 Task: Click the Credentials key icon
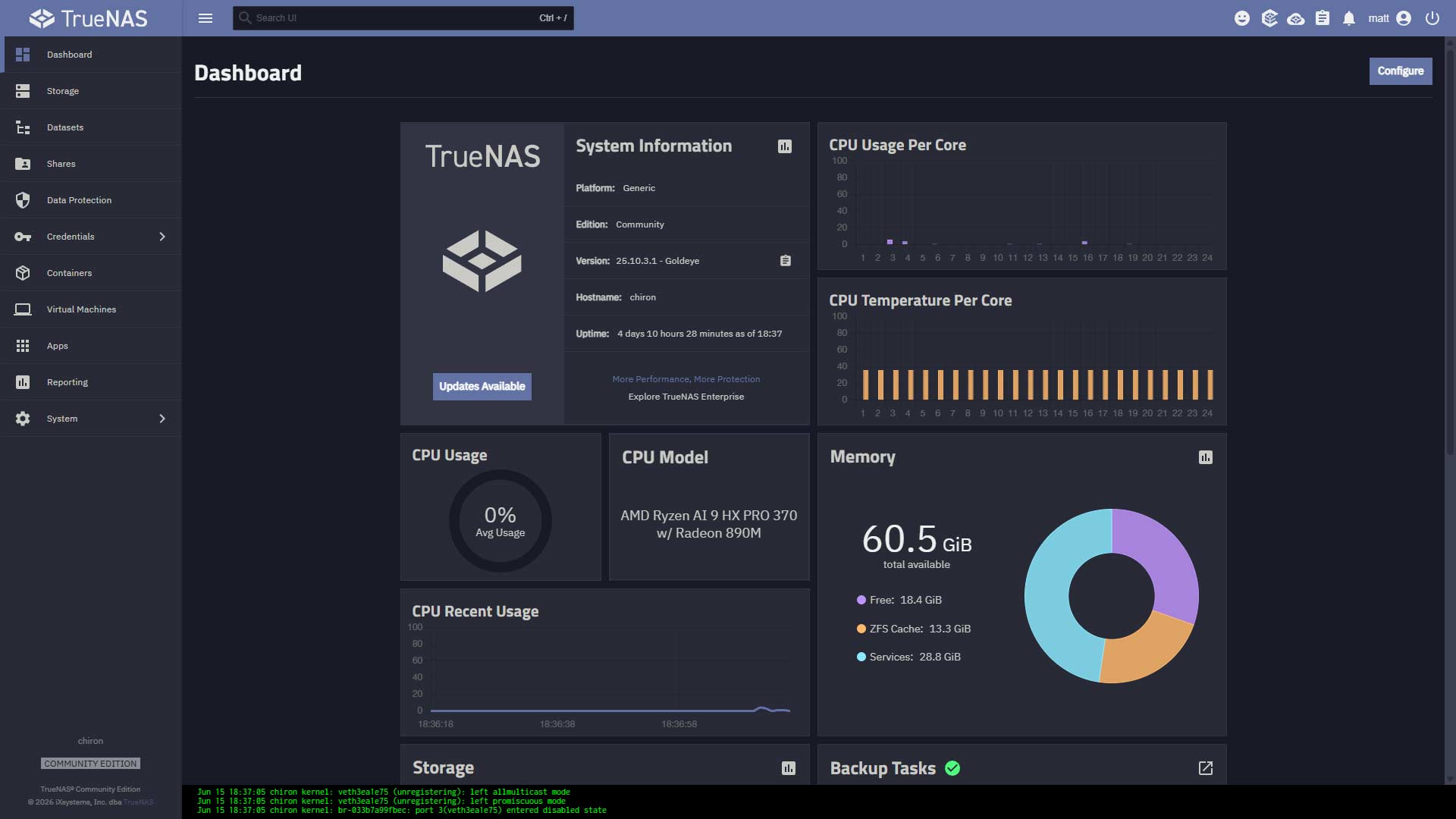[x=23, y=237]
